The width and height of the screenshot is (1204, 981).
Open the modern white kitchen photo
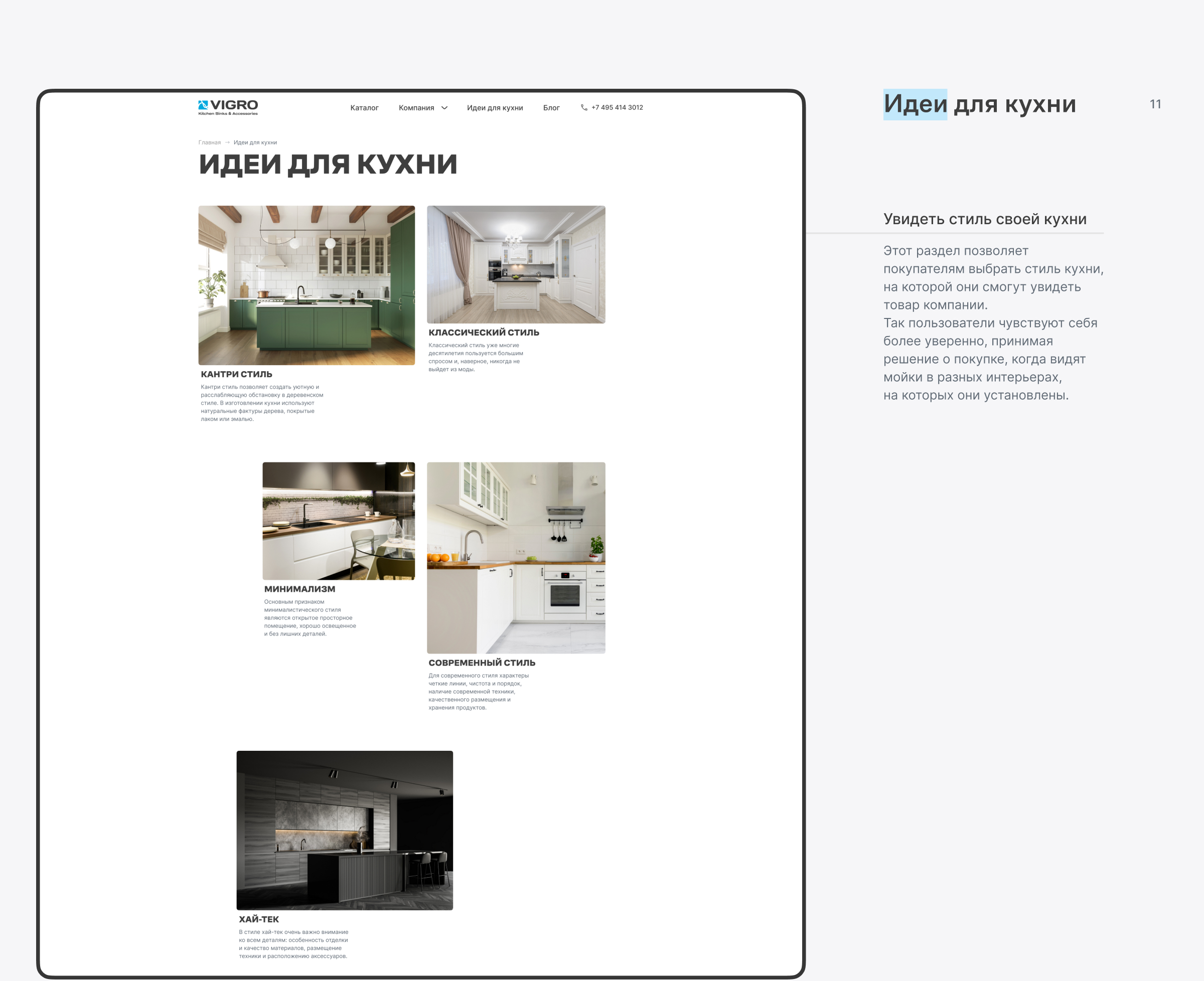[x=516, y=557]
